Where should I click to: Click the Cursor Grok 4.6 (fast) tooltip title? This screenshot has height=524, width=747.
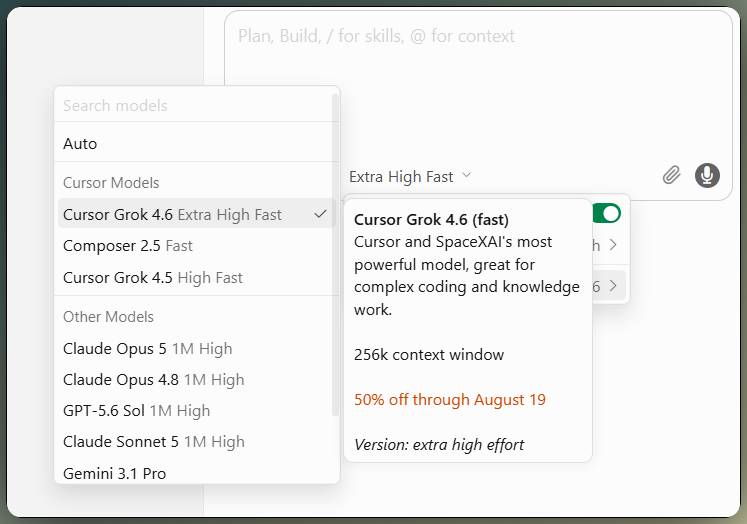(431, 220)
